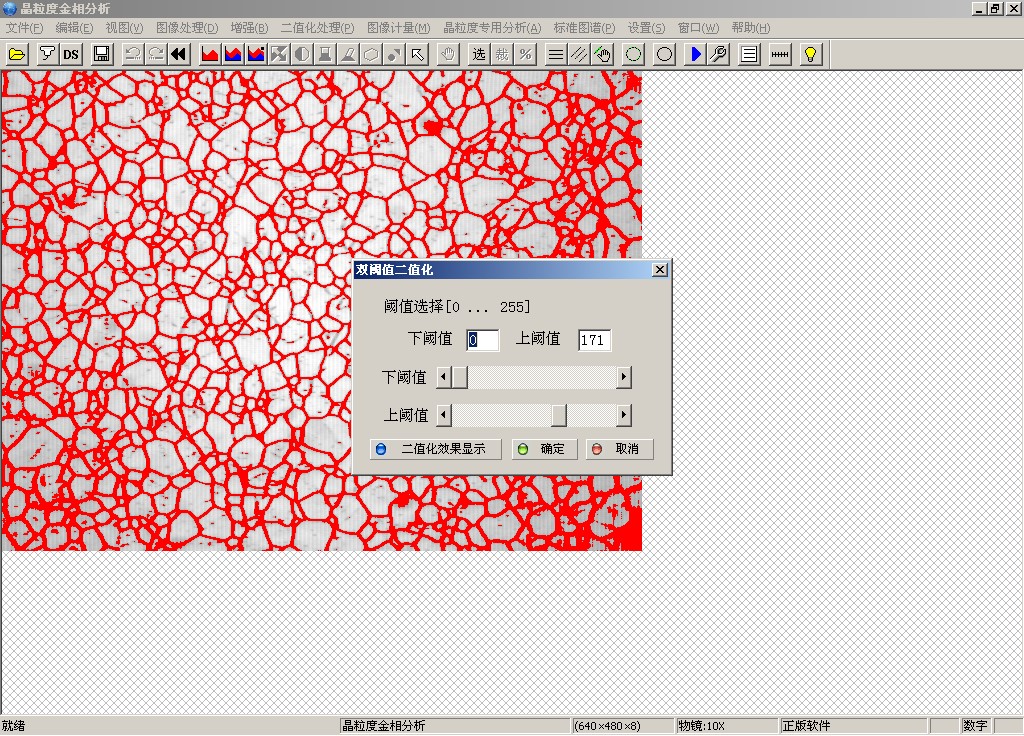The width and height of the screenshot is (1024, 736).
Task: Open the 图像处理 menu
Action: point(187,28)
